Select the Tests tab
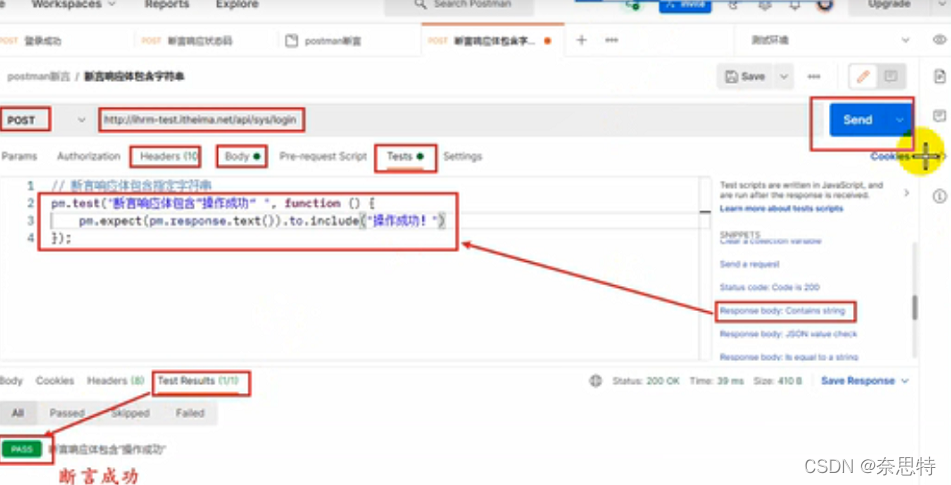Screen dimensions: 951x485 pos(405,156)
